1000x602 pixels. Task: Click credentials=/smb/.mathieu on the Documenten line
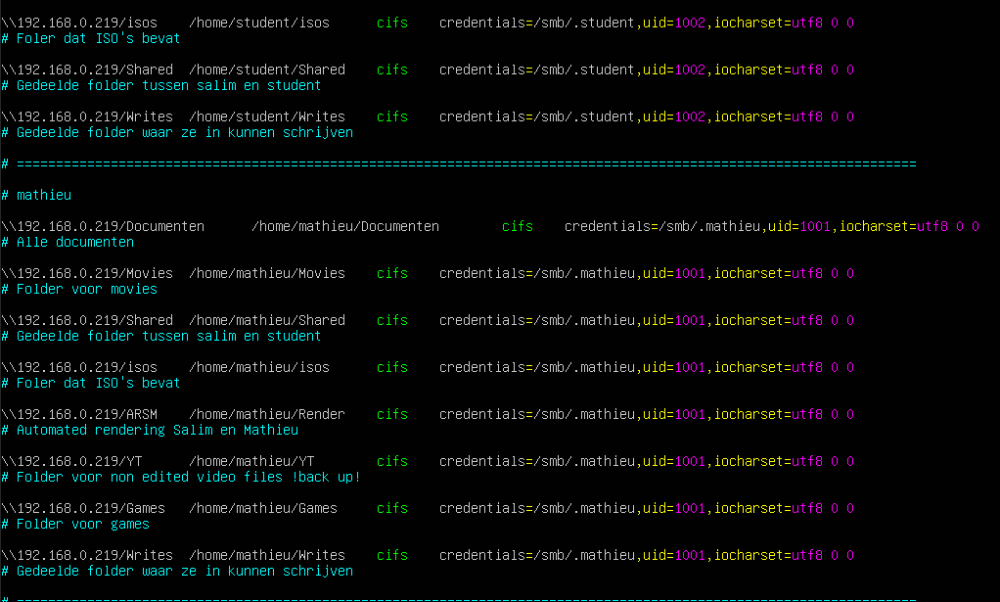[x=662, y=227]
